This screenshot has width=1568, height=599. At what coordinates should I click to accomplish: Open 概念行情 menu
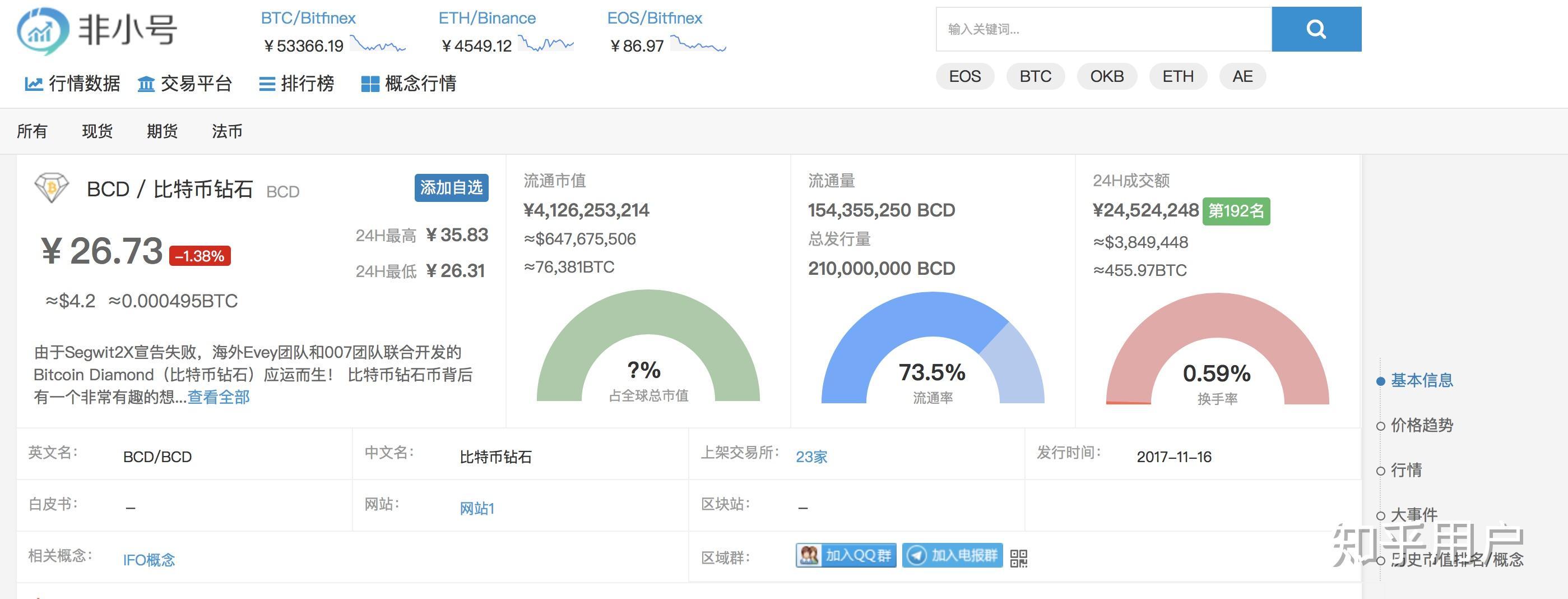tap(409, 84)
